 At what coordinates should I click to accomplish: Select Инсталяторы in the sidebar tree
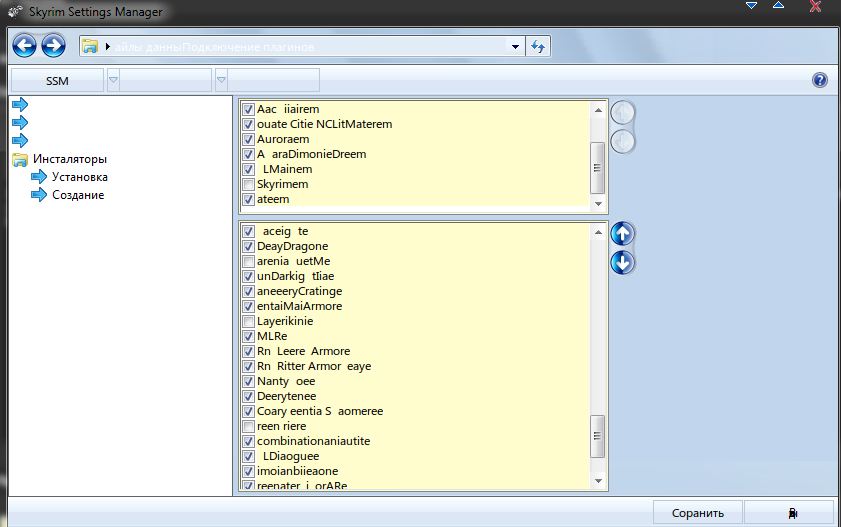(70, 159)
